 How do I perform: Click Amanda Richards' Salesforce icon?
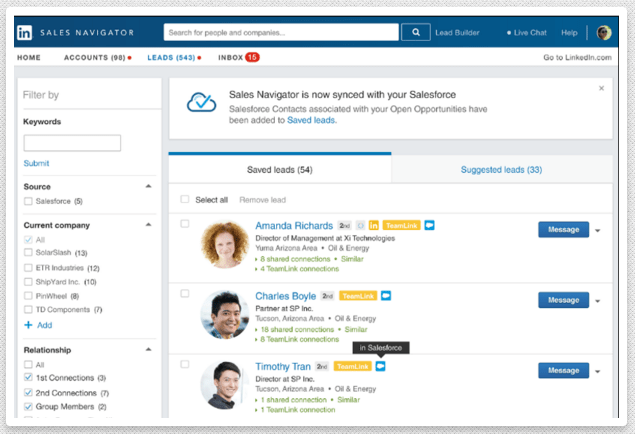click(429, 225)
